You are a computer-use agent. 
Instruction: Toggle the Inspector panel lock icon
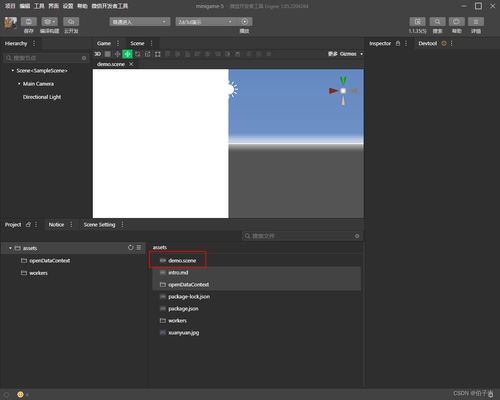coord(398,43)
